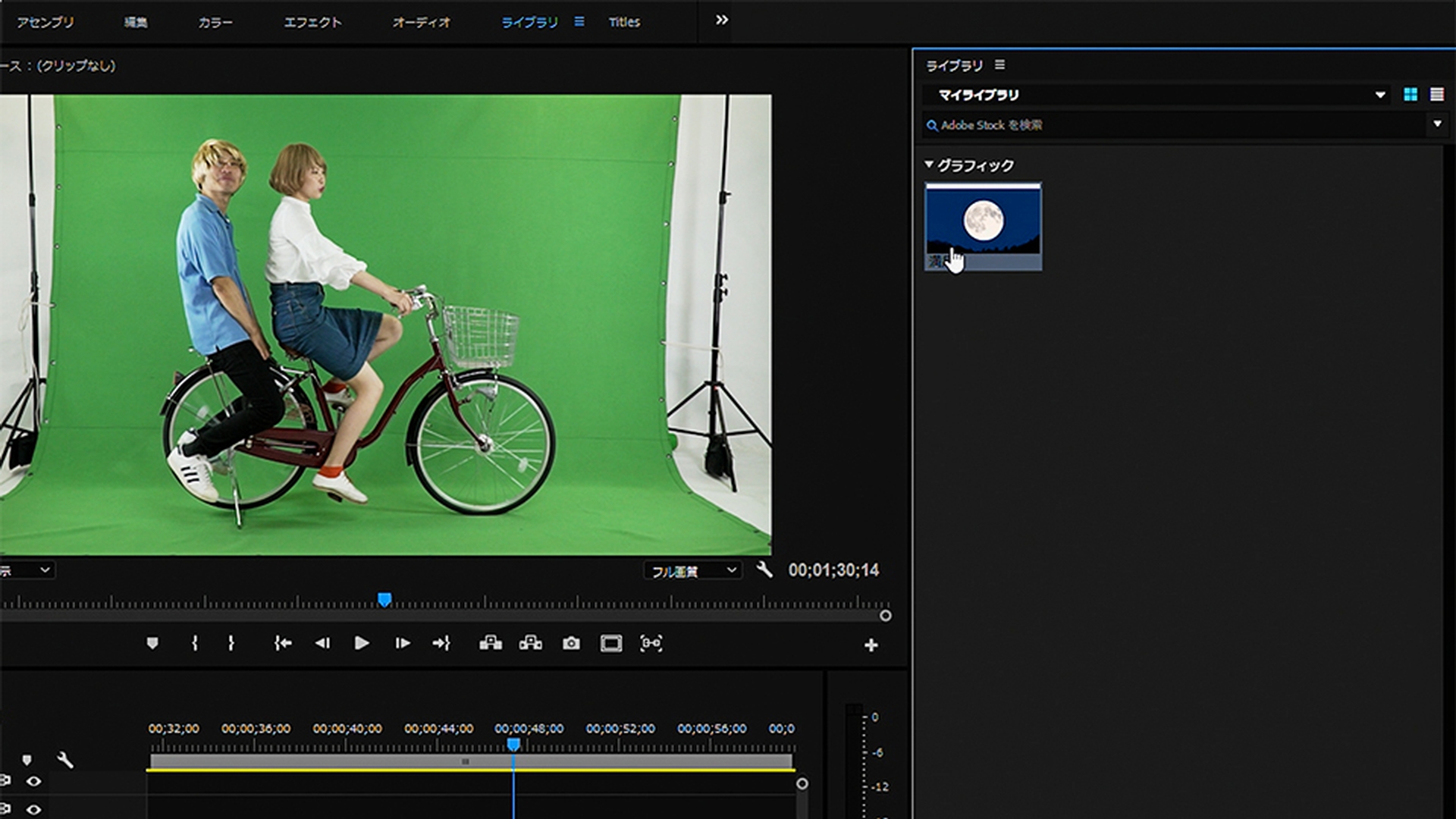Toggle upper video track eye visibility
Viewport: 1456px width, 819px height.
tap(33, 781)
